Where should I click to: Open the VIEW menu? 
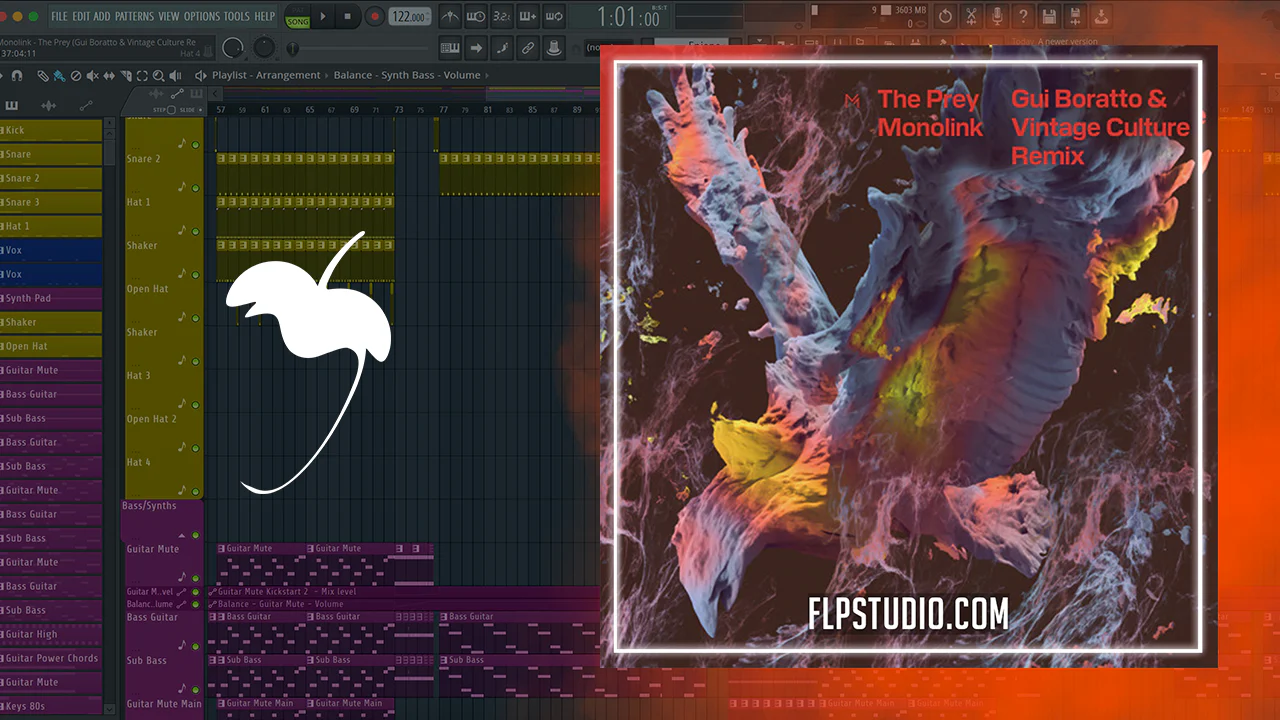(169, 17)
